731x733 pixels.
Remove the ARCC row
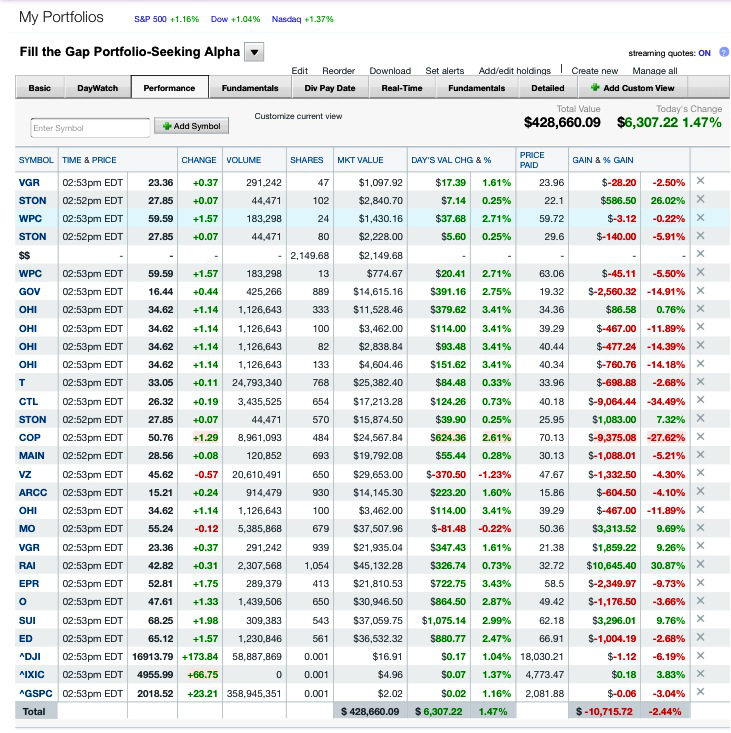[x=700, y=491]
